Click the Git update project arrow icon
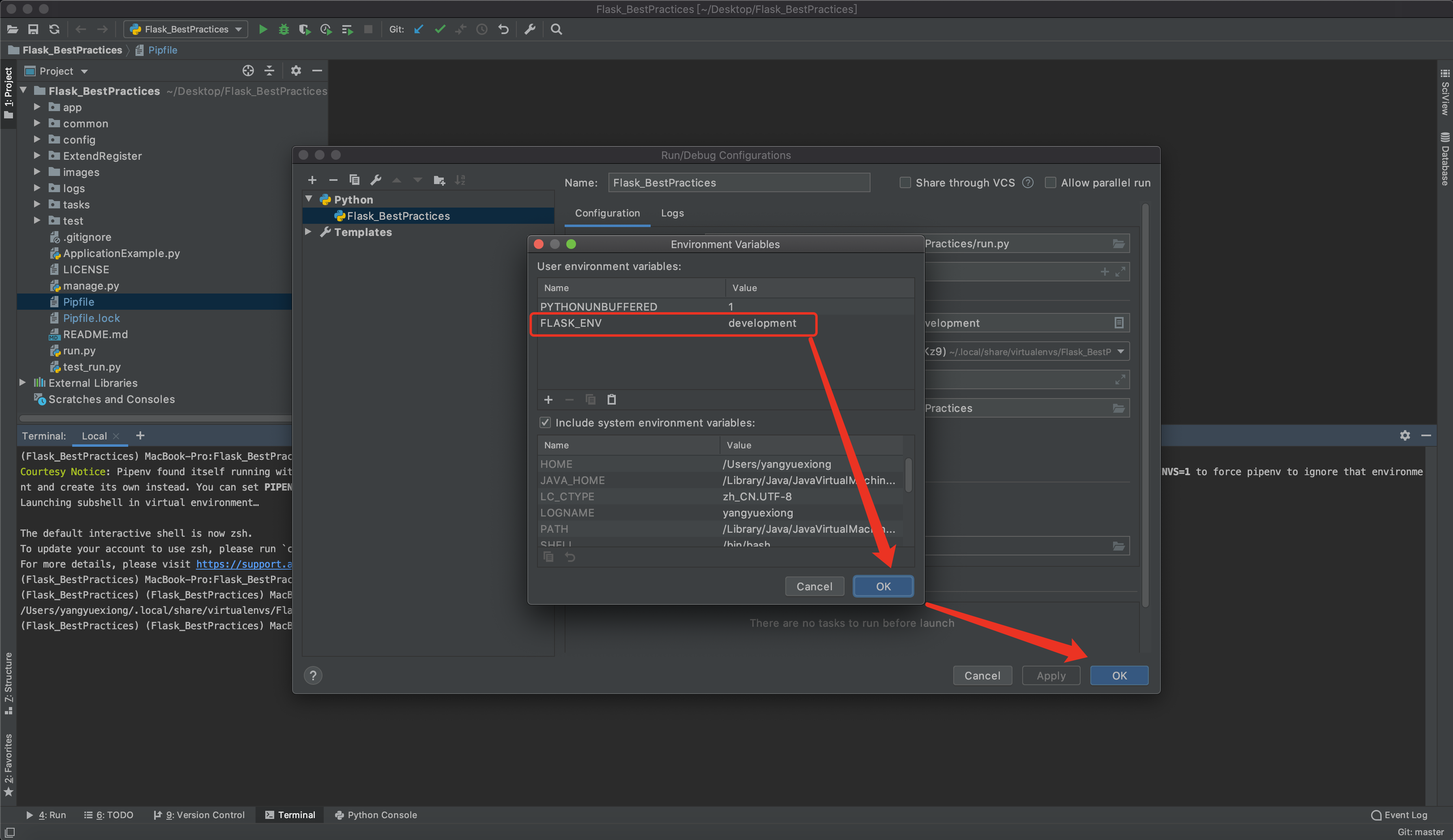Image resolution: width=1453 pixels, height=840 pixels. pos(419,29)
